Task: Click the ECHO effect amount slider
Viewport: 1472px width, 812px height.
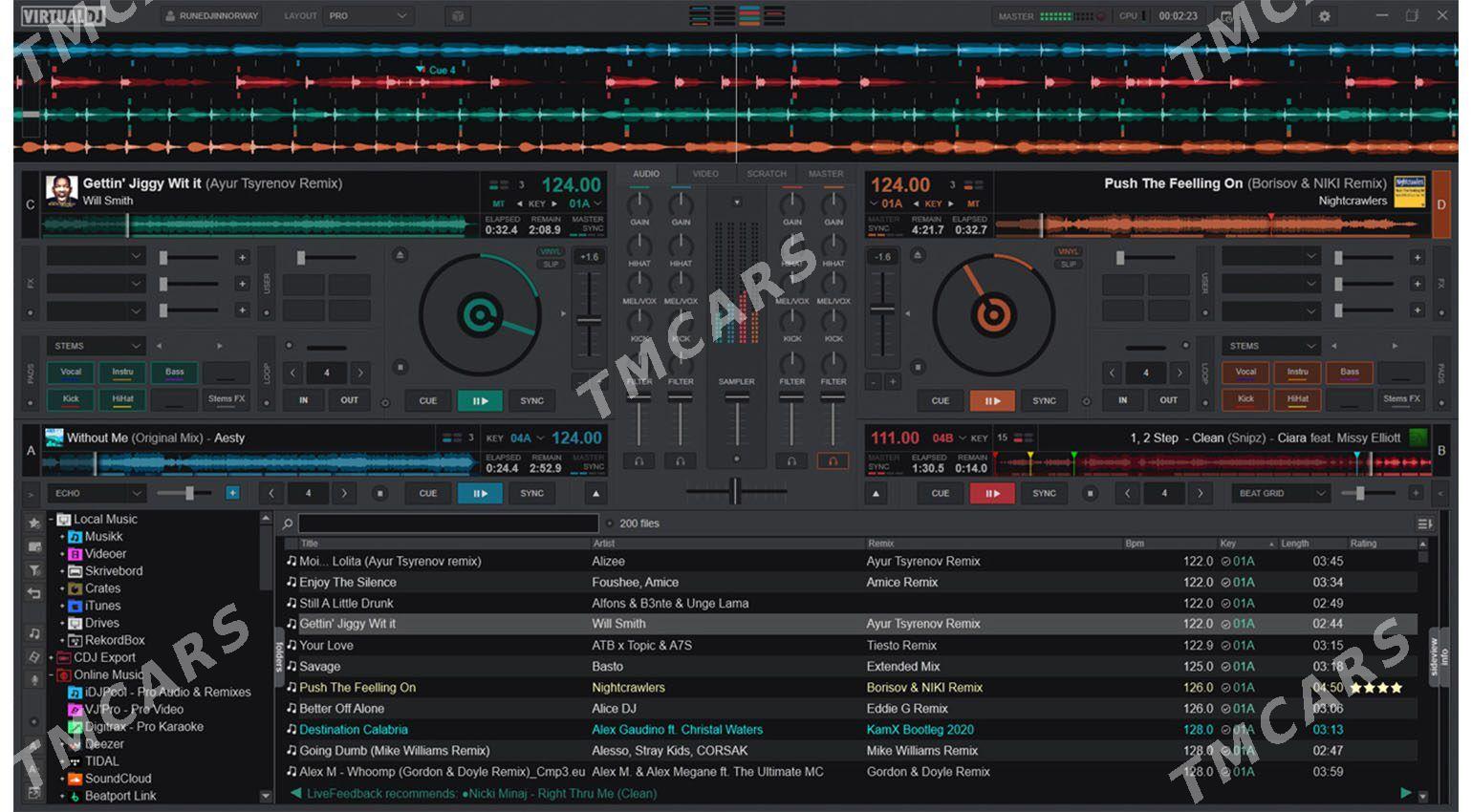Action: coord(188,493)
